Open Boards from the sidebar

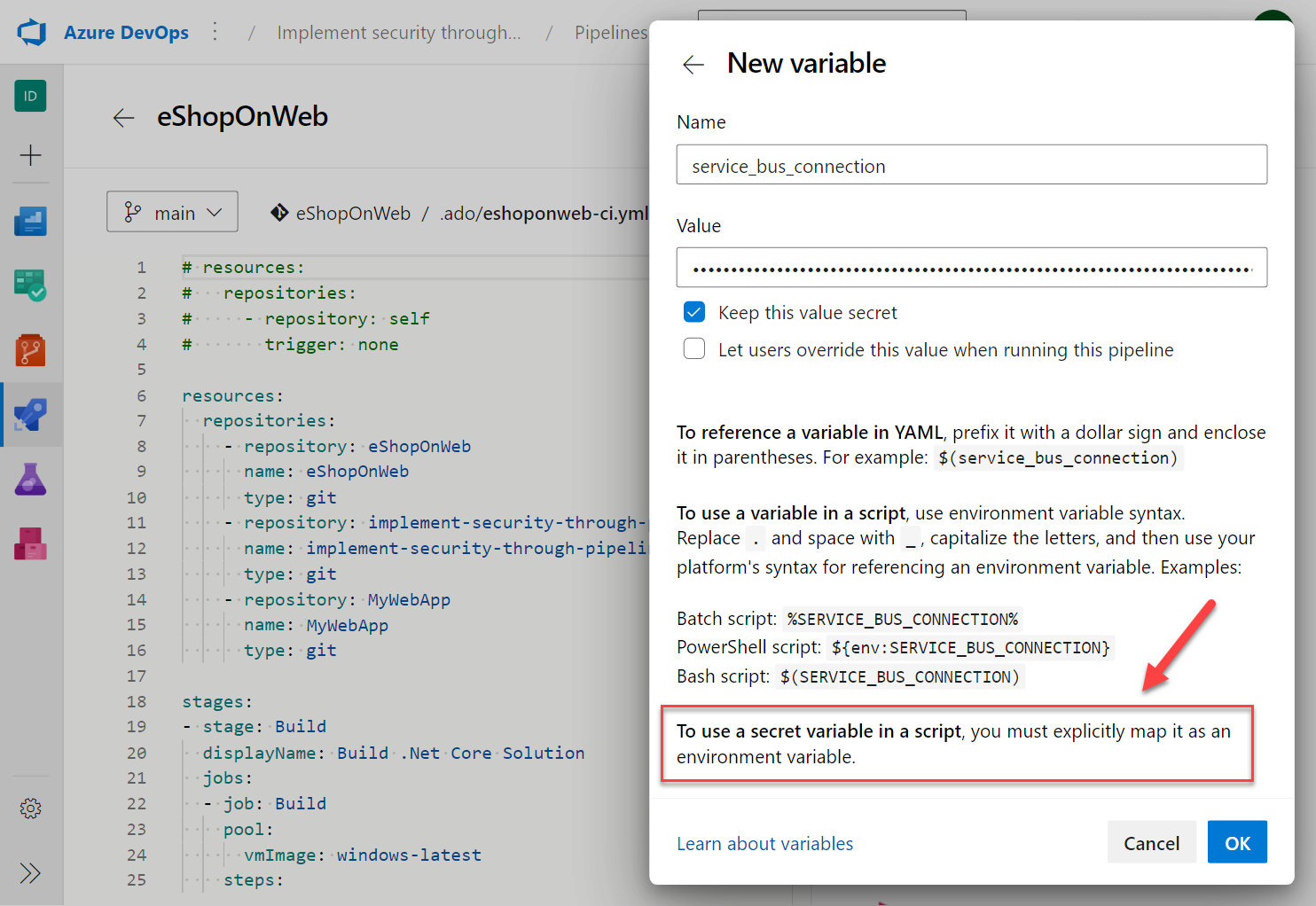point(30,285)
